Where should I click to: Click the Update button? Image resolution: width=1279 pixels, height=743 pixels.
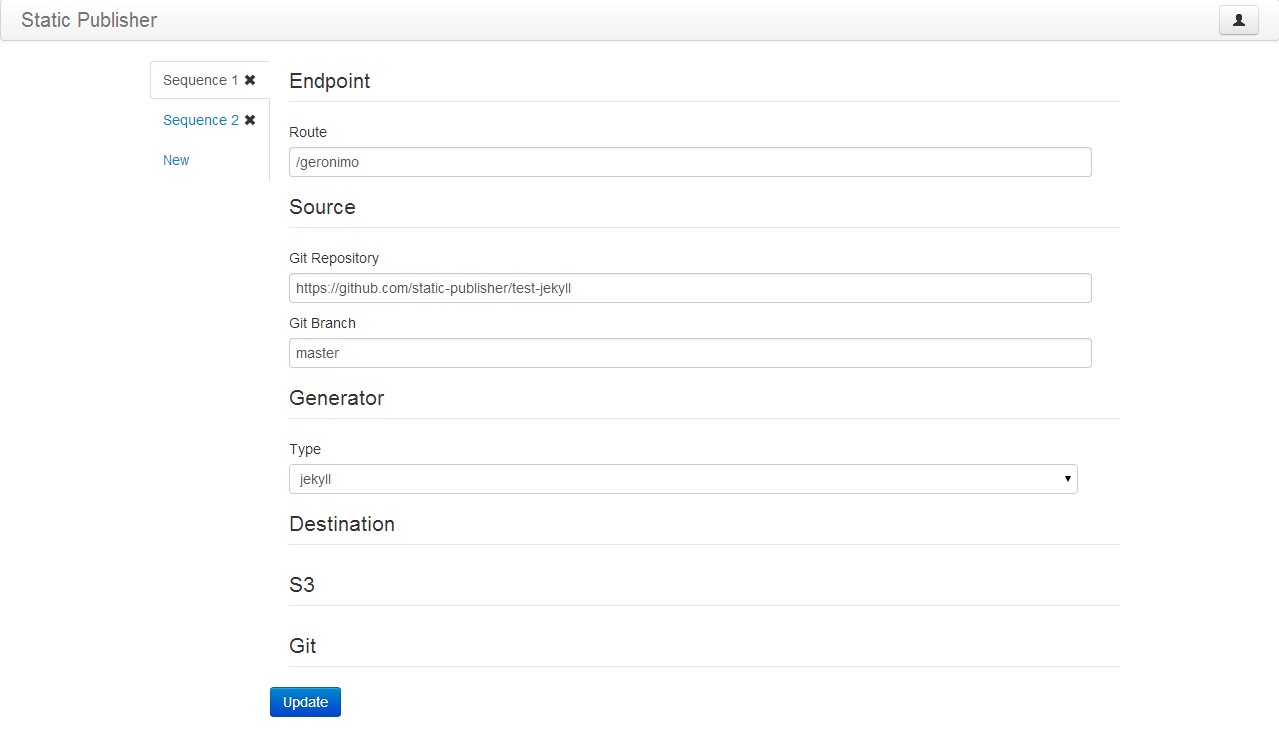pos(305,702)
